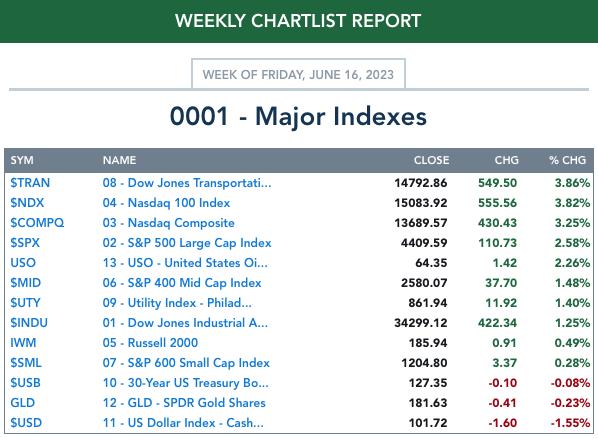The width and height of the screenshot is (598, 438).
Task: Open Dow Jones Transportation chart name link
Action: pos(187,183)
